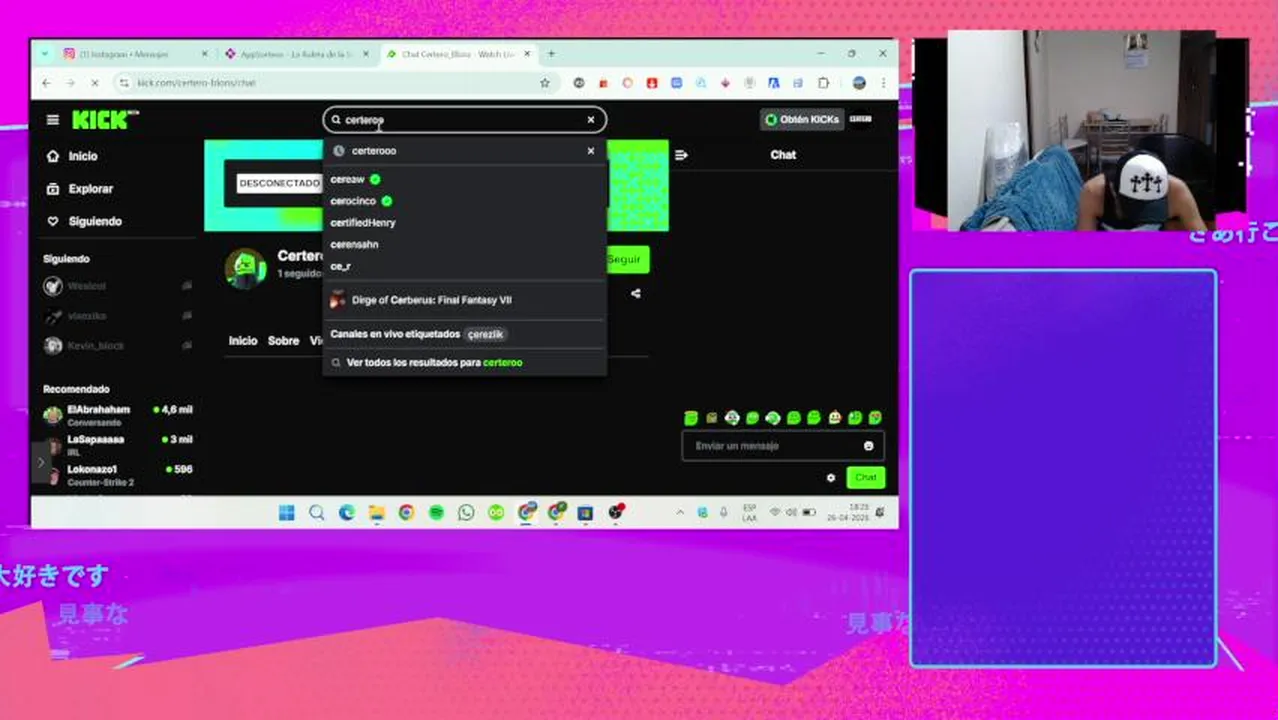Click the search field containing "certeroo"
The width and height of the screenshot is (1278, 720).
464,120
